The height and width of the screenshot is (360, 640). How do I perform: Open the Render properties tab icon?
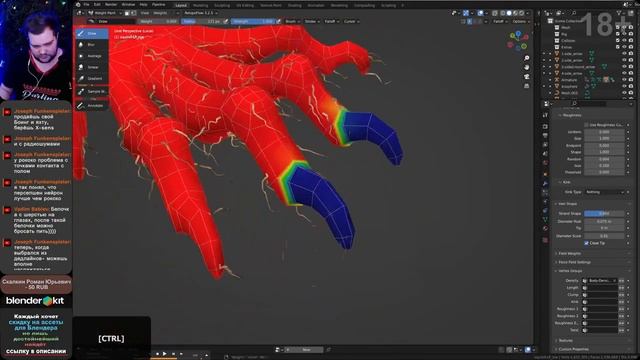545,127
